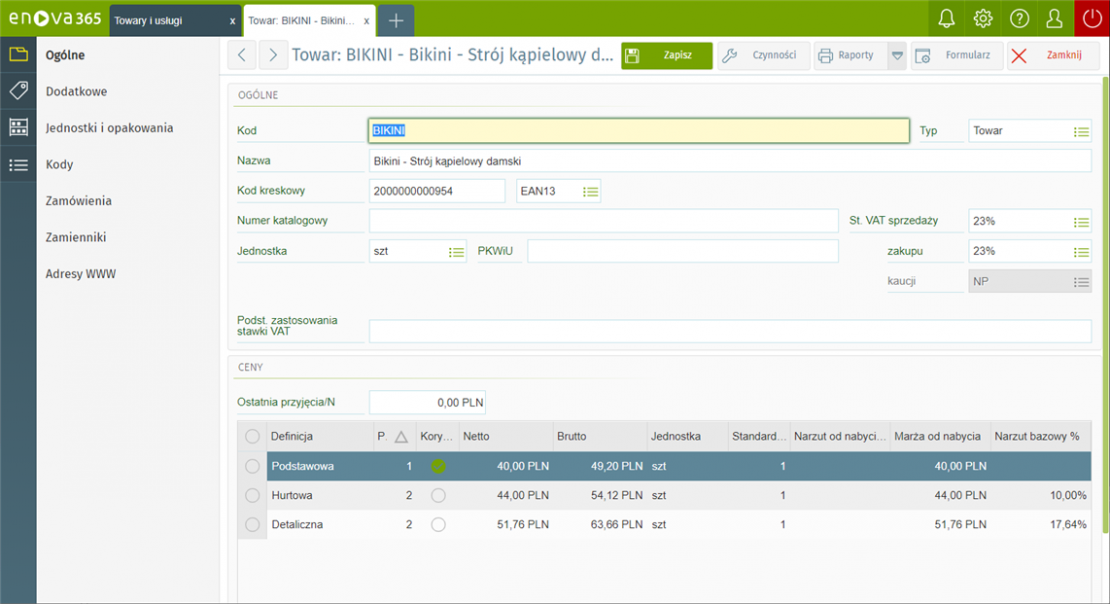Image resolution: width=1110 pixels, height=604 pixels.
Task: Open Jednostki i opakowania section
Action: (x=109, y=128)
